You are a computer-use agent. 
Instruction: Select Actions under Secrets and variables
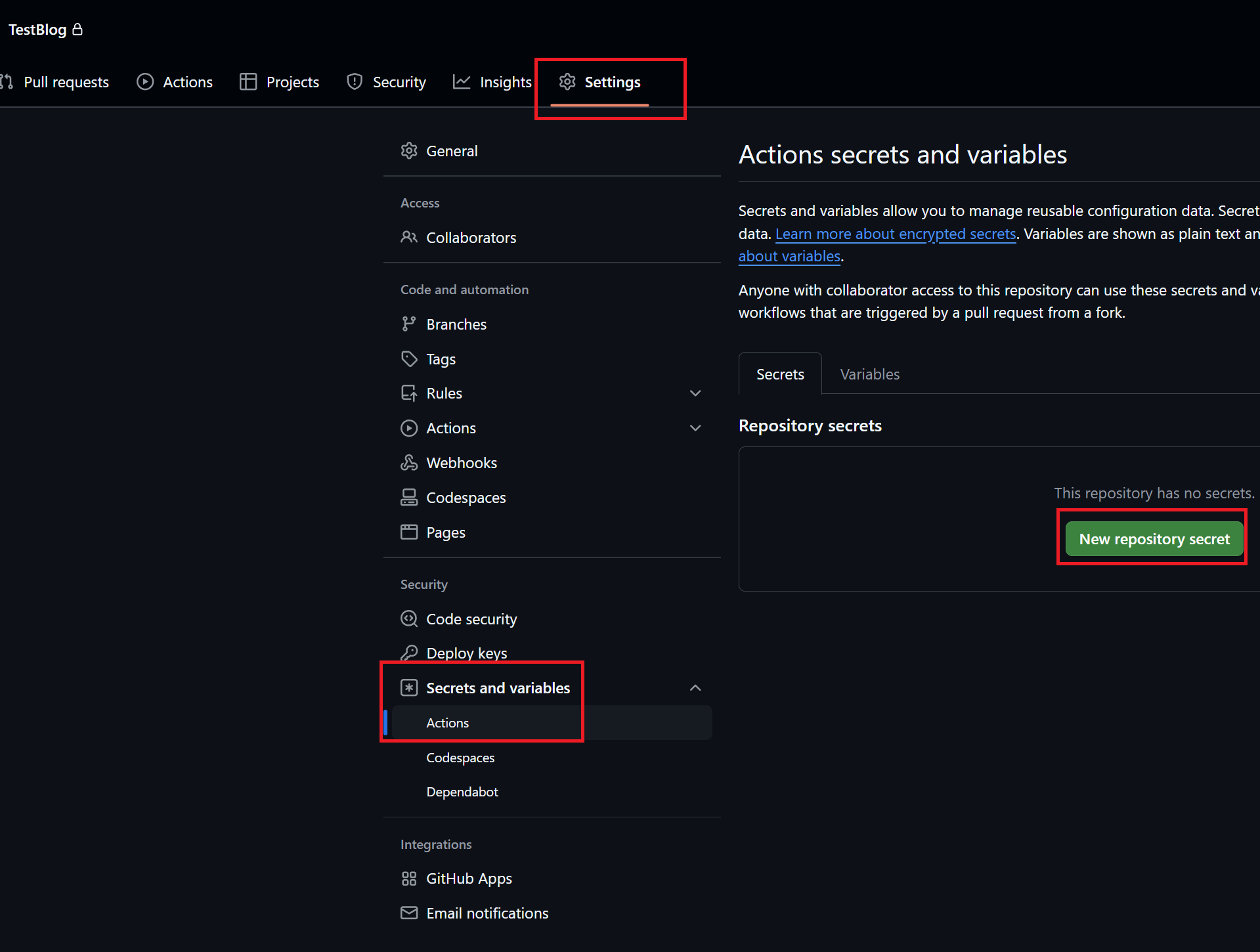coord(552,722)
